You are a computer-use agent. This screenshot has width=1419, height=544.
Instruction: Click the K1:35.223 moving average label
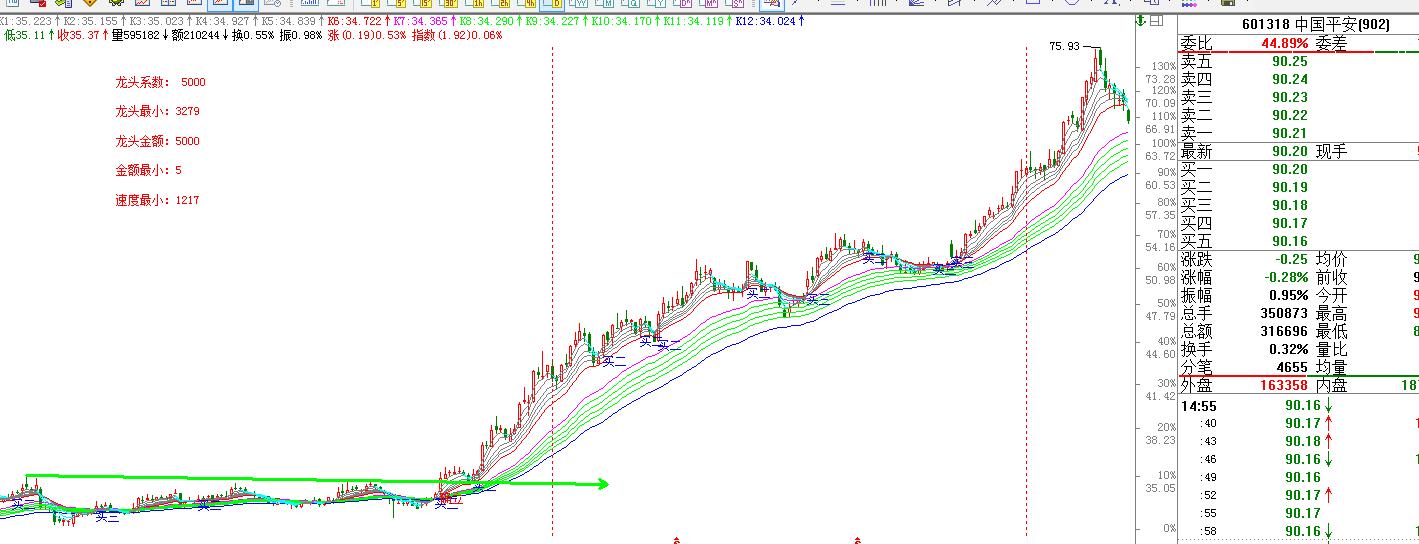point(27,21)
